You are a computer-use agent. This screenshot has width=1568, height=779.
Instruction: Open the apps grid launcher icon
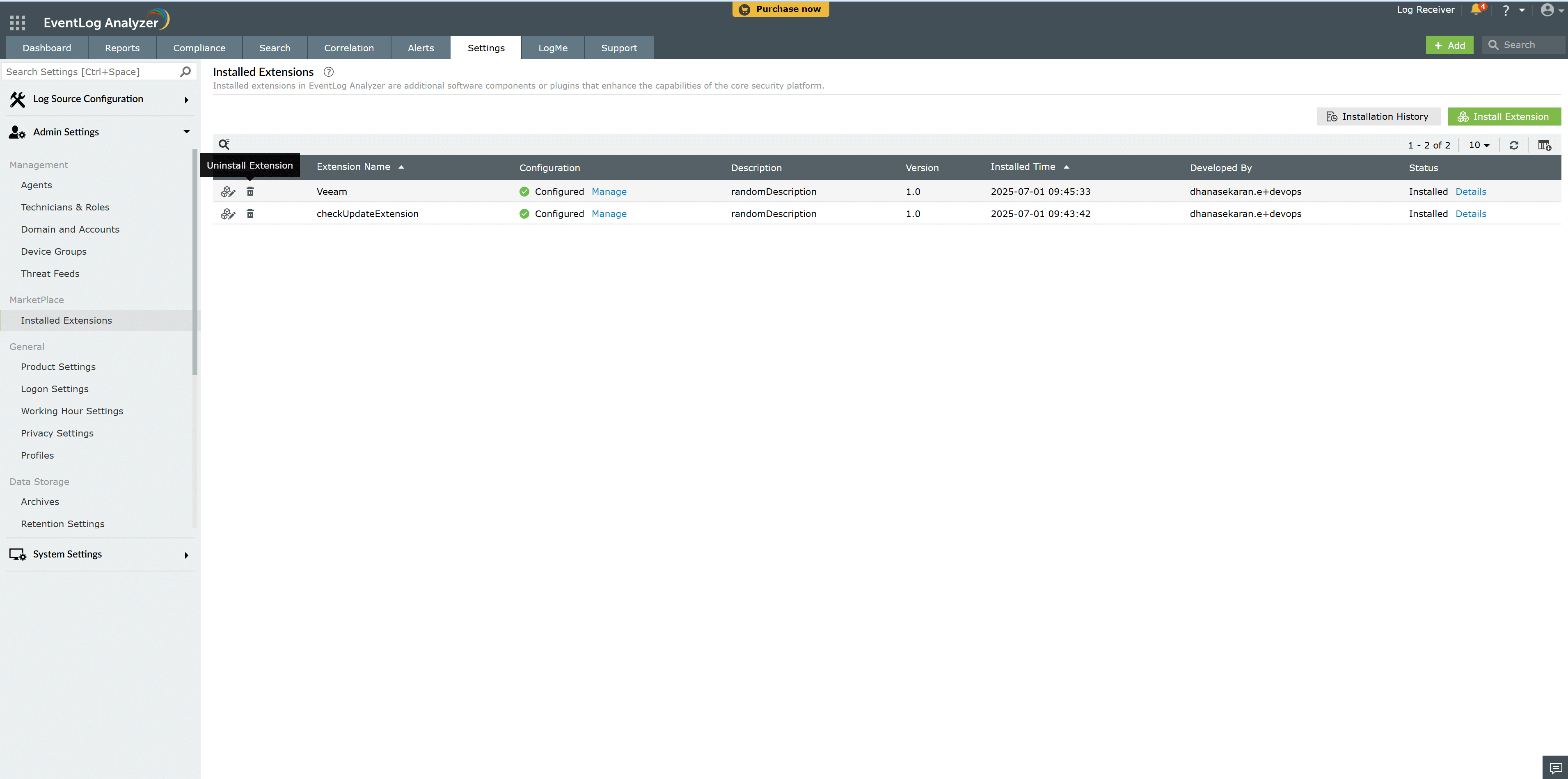click(18, 23)
